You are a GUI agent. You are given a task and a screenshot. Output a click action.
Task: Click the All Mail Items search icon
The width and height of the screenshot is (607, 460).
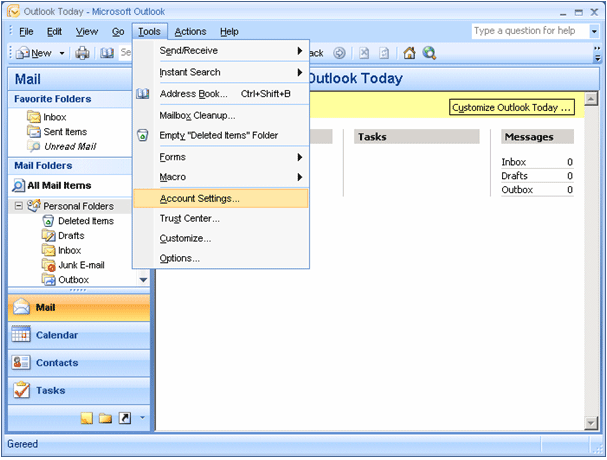[18, 185]
